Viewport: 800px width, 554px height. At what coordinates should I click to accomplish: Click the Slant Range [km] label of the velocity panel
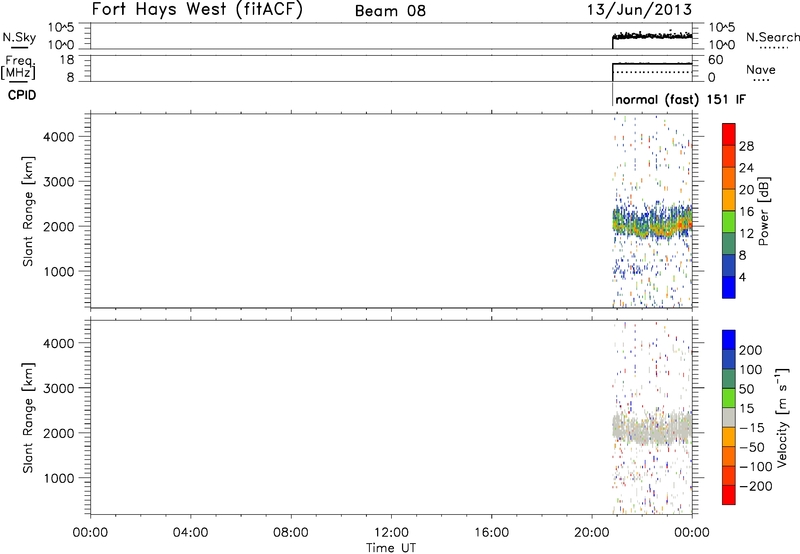(28, 418)
